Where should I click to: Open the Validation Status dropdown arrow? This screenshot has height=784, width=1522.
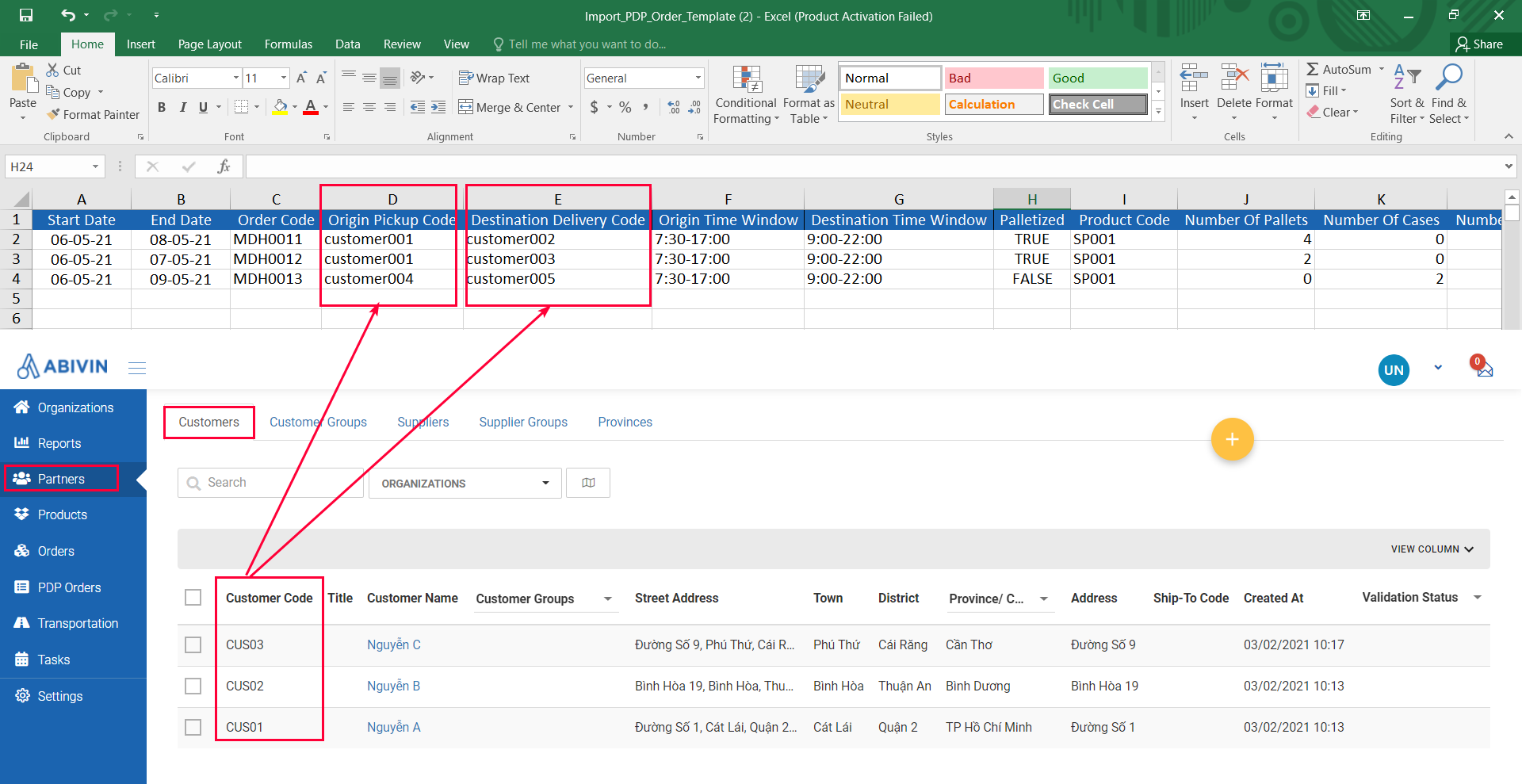pyautogui.click(x=1478, y=597)
